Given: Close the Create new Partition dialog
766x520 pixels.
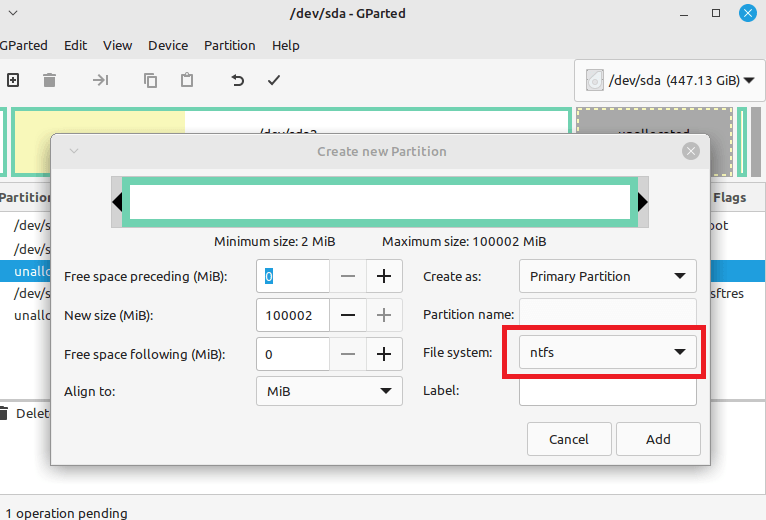Looking at the screenshot, I should click(x=690, y=151).
